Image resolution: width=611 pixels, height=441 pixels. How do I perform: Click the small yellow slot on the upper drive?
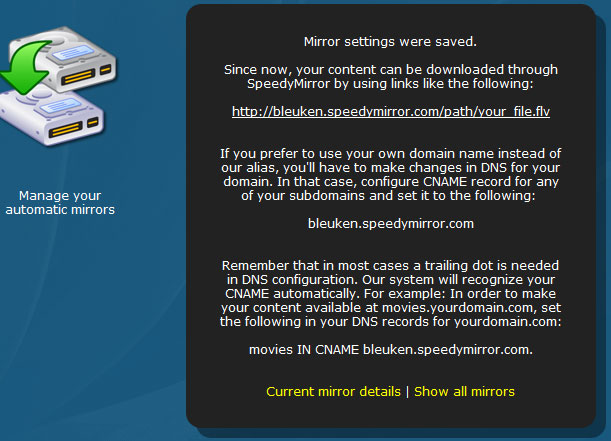point(105,70)
